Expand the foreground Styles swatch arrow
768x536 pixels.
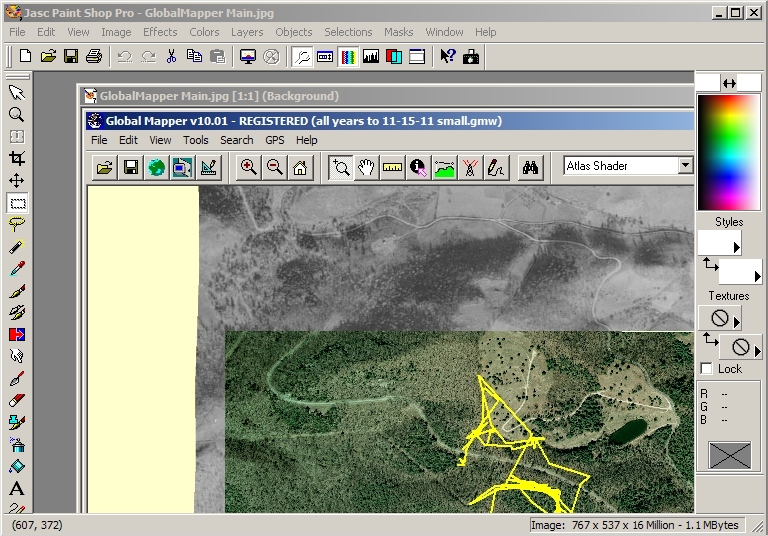point(737,247)
